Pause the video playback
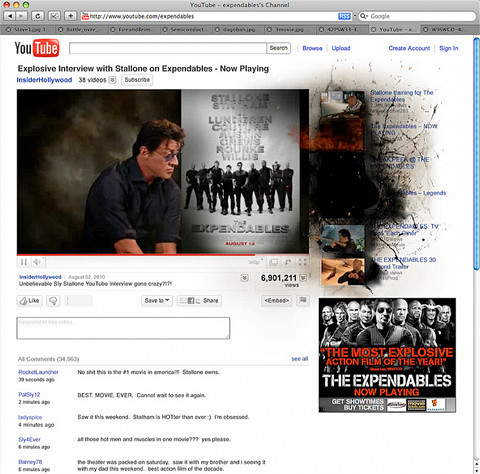The image size is (480, 474). [24, 262]
